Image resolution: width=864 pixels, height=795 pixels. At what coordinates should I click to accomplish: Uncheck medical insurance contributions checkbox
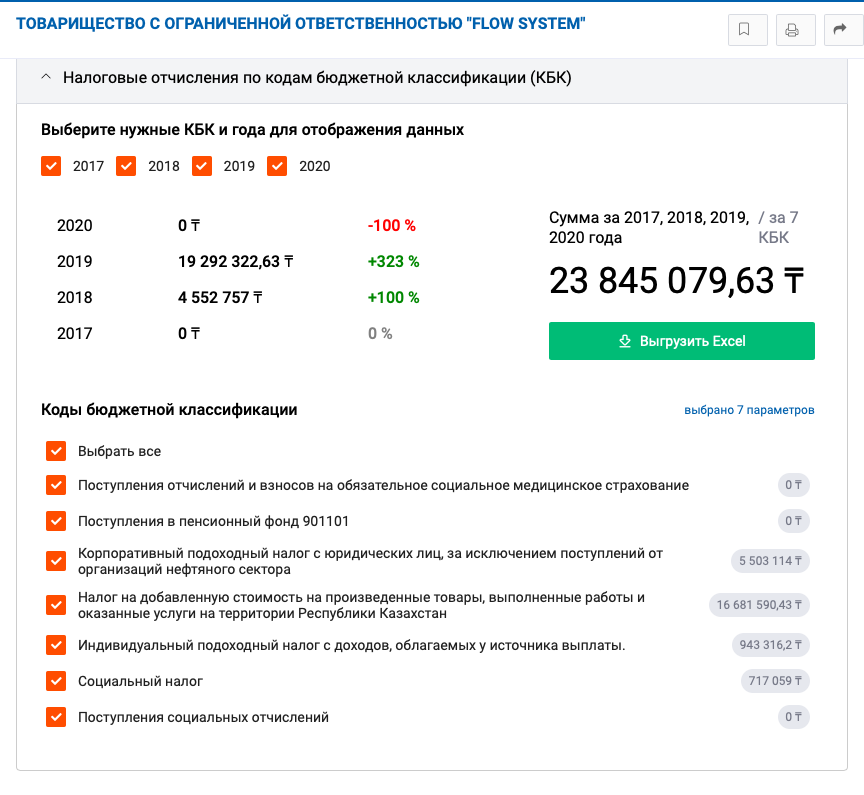coord(56,485)
